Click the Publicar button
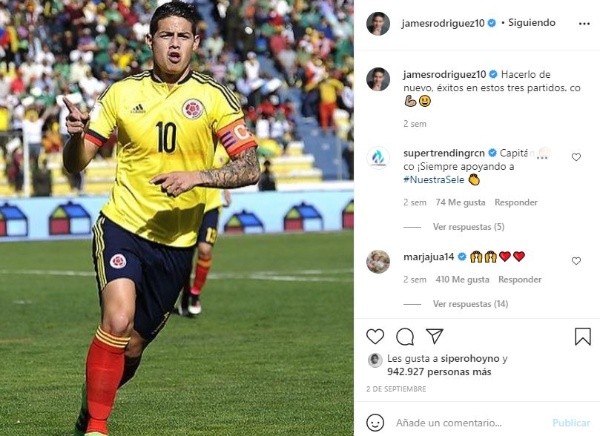This screenshot has height=436, width=600. click(x=571, y=423)
